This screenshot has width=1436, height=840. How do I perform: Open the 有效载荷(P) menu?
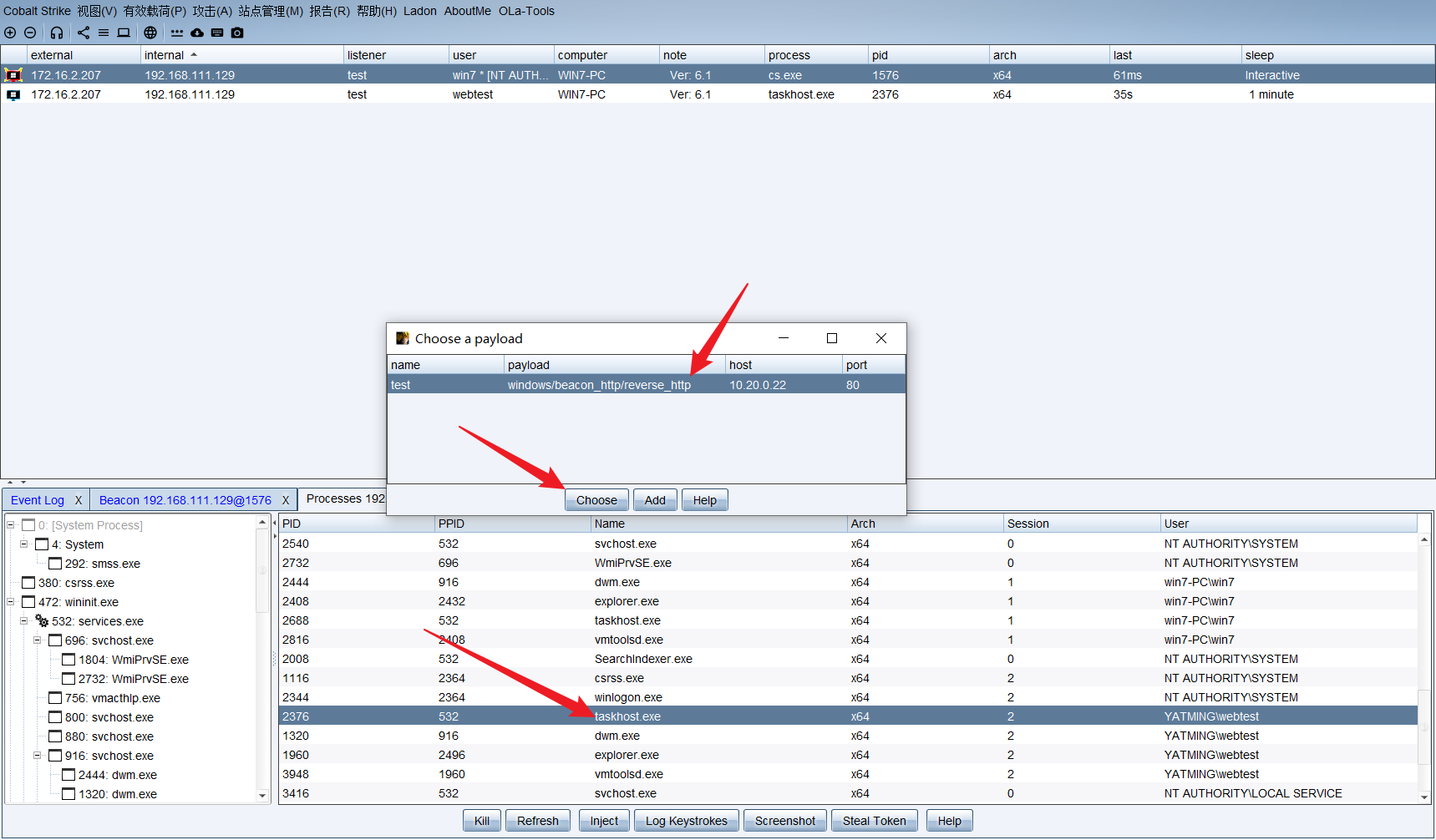(x=155, y=11)
